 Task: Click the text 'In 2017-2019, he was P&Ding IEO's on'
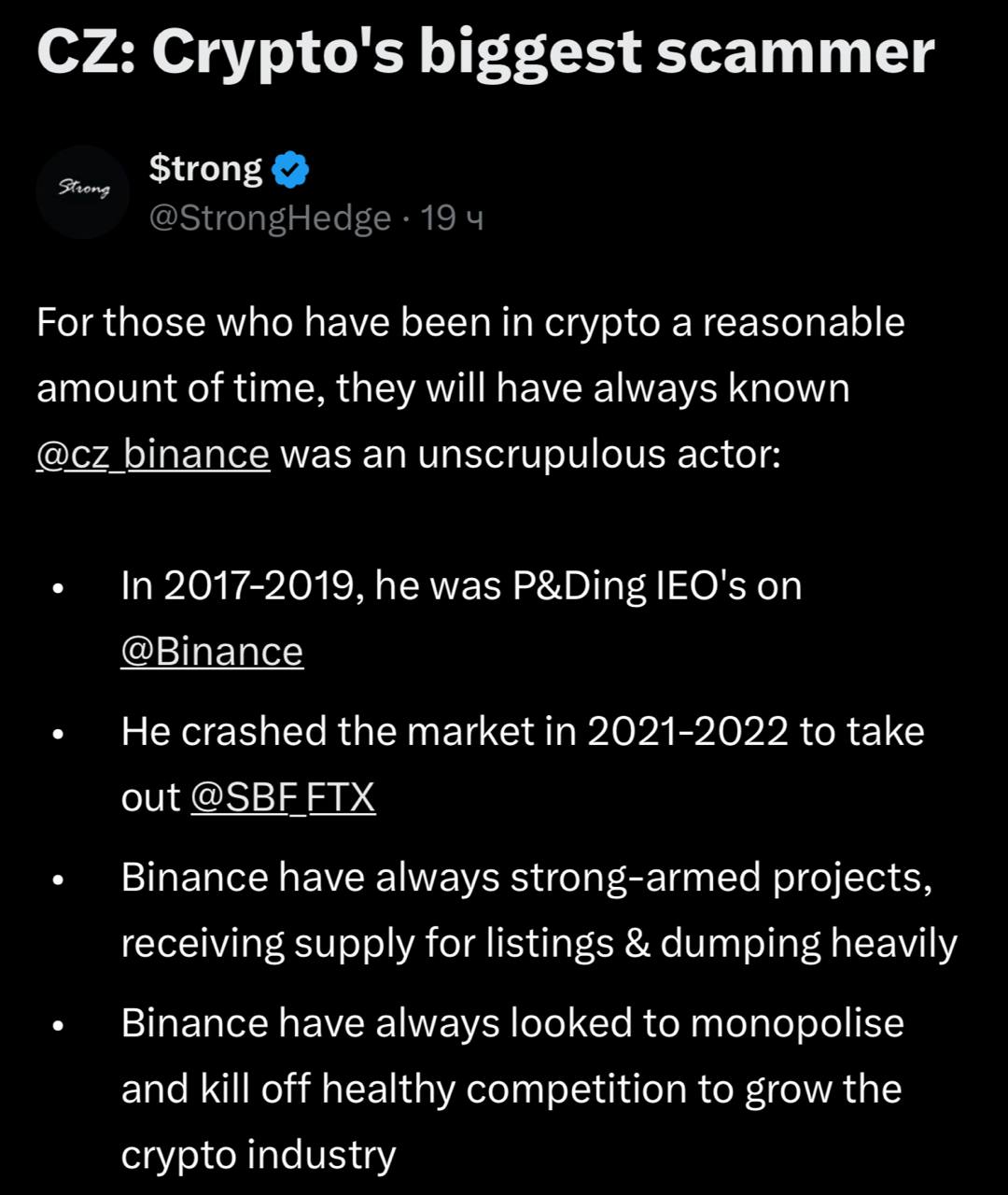(x=461, y=586)
